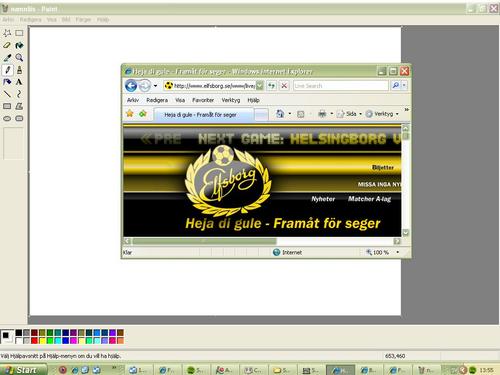Choose the black color swatch in the palette

19,333
